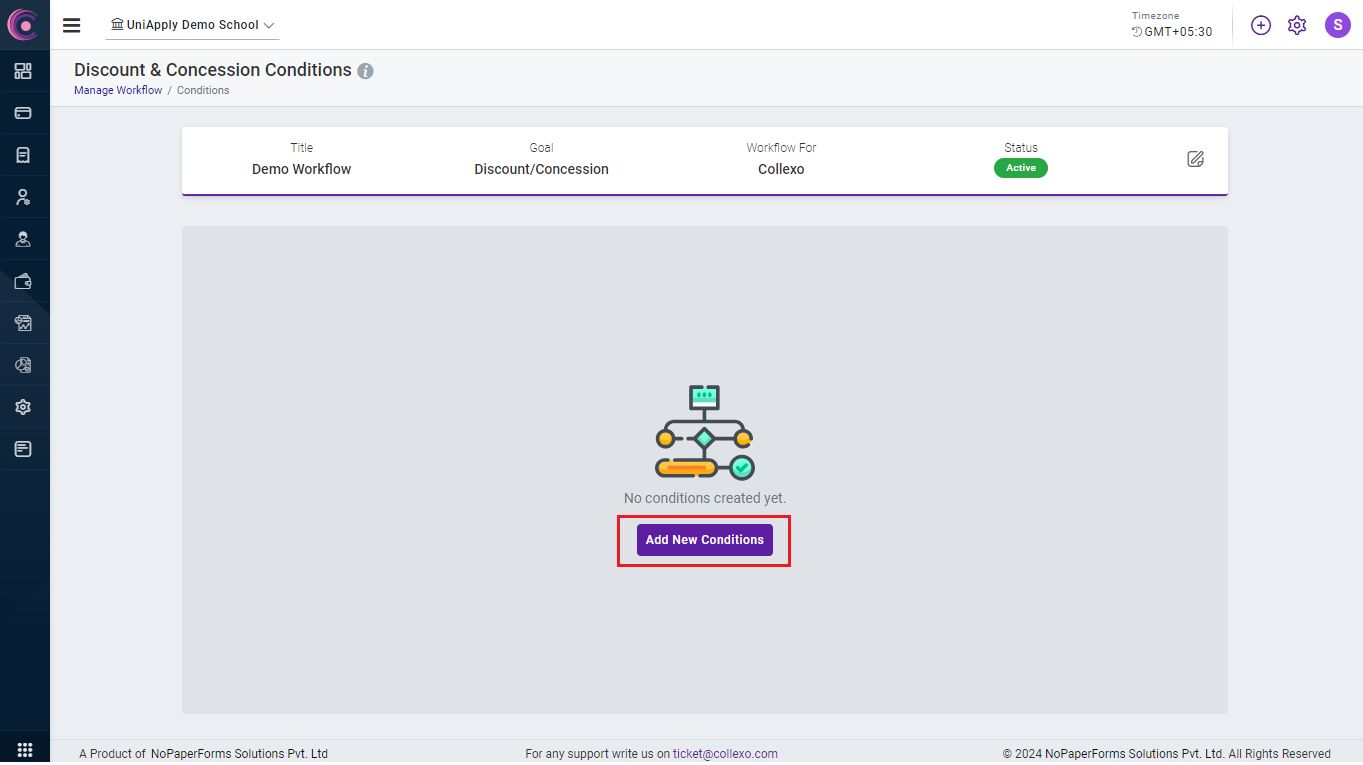The width and height of the screenshot is (1363, 765).
Task: Click the plus circle quick-add icon
Action: pos(1261,25)
